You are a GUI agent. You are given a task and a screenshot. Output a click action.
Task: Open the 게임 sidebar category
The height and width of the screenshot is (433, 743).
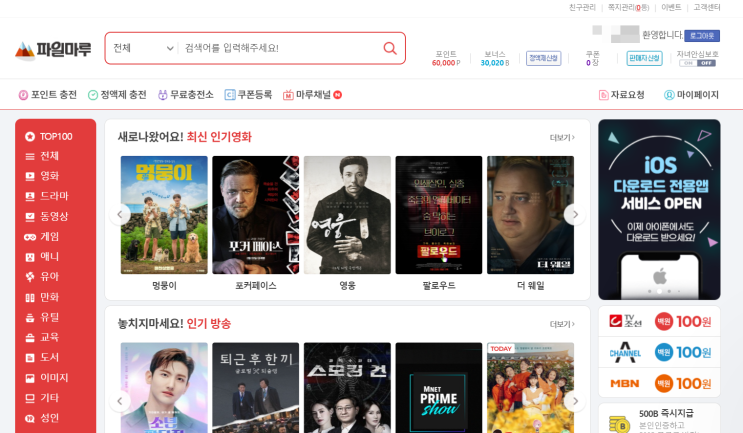tap(49, 236)
